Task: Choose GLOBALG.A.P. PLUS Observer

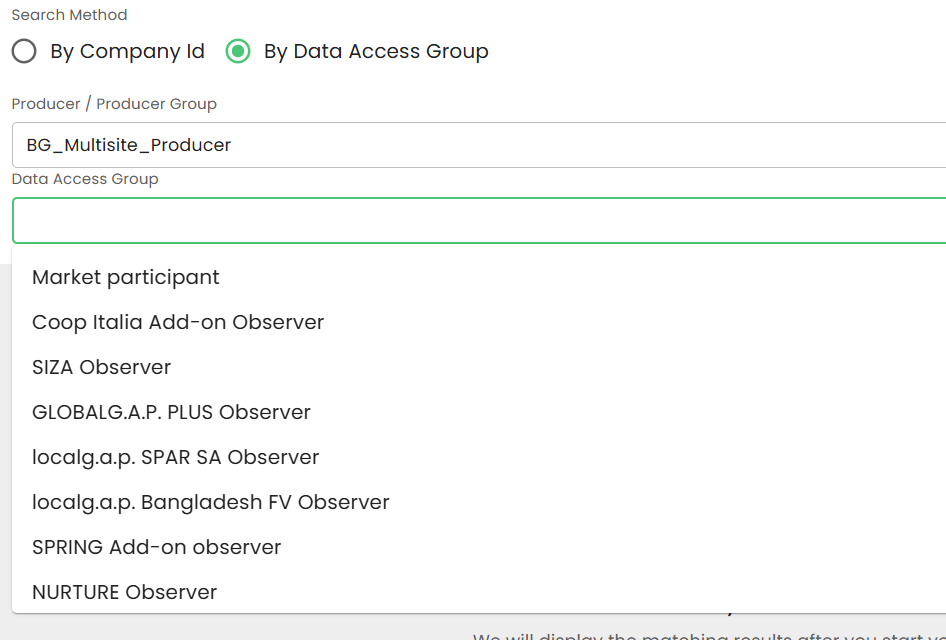Action: (171, 412)
